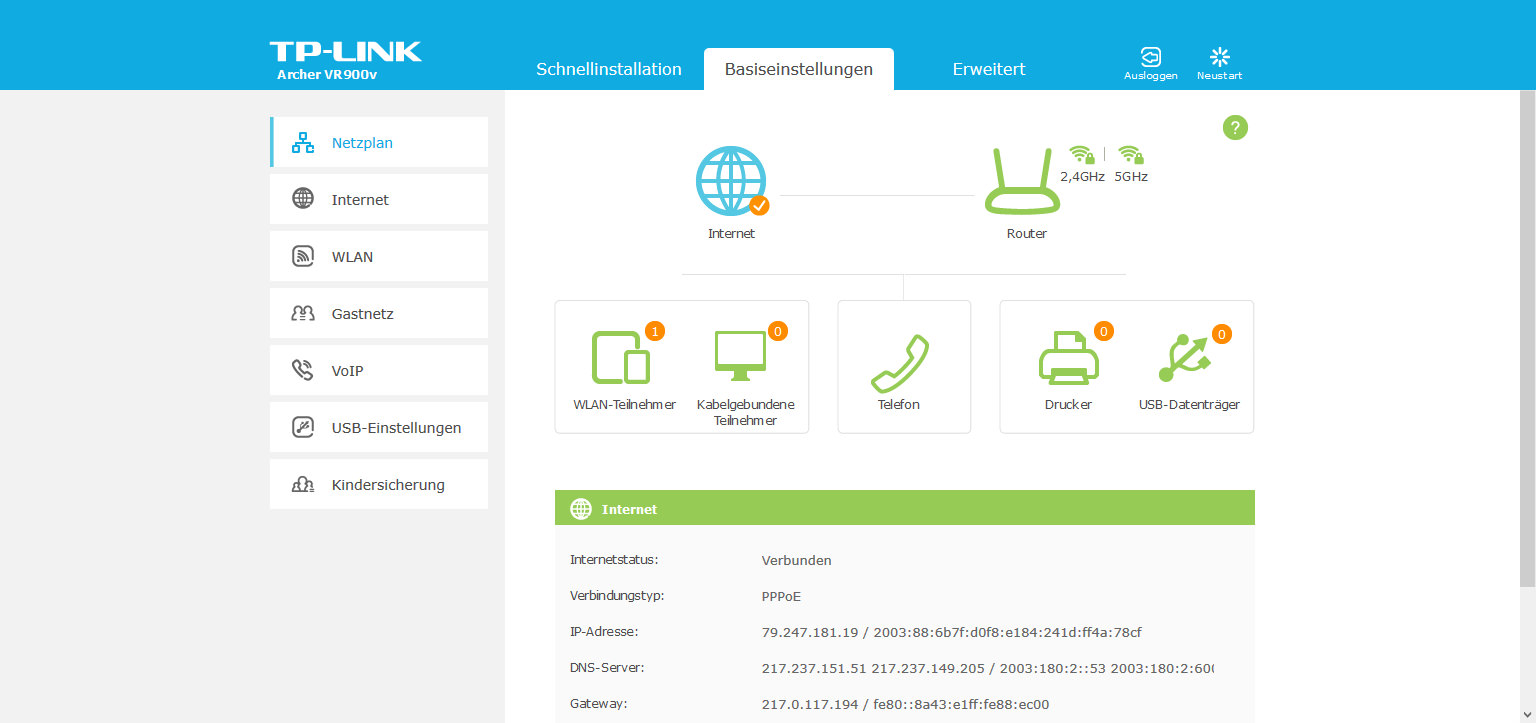
Task: Select the USB-Datenträger icon
Action: (x=1186, y=357)
